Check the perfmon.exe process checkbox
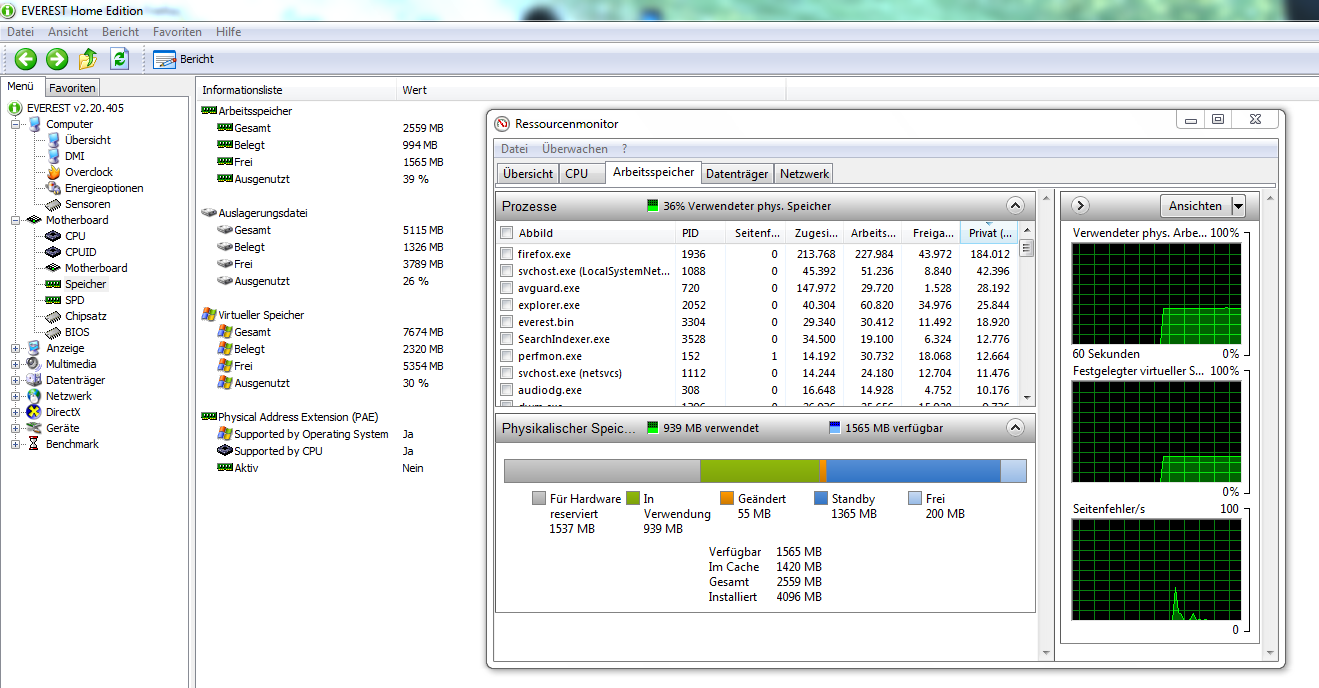This screenshot has width=1319, height=688. (x=507, y=356)
